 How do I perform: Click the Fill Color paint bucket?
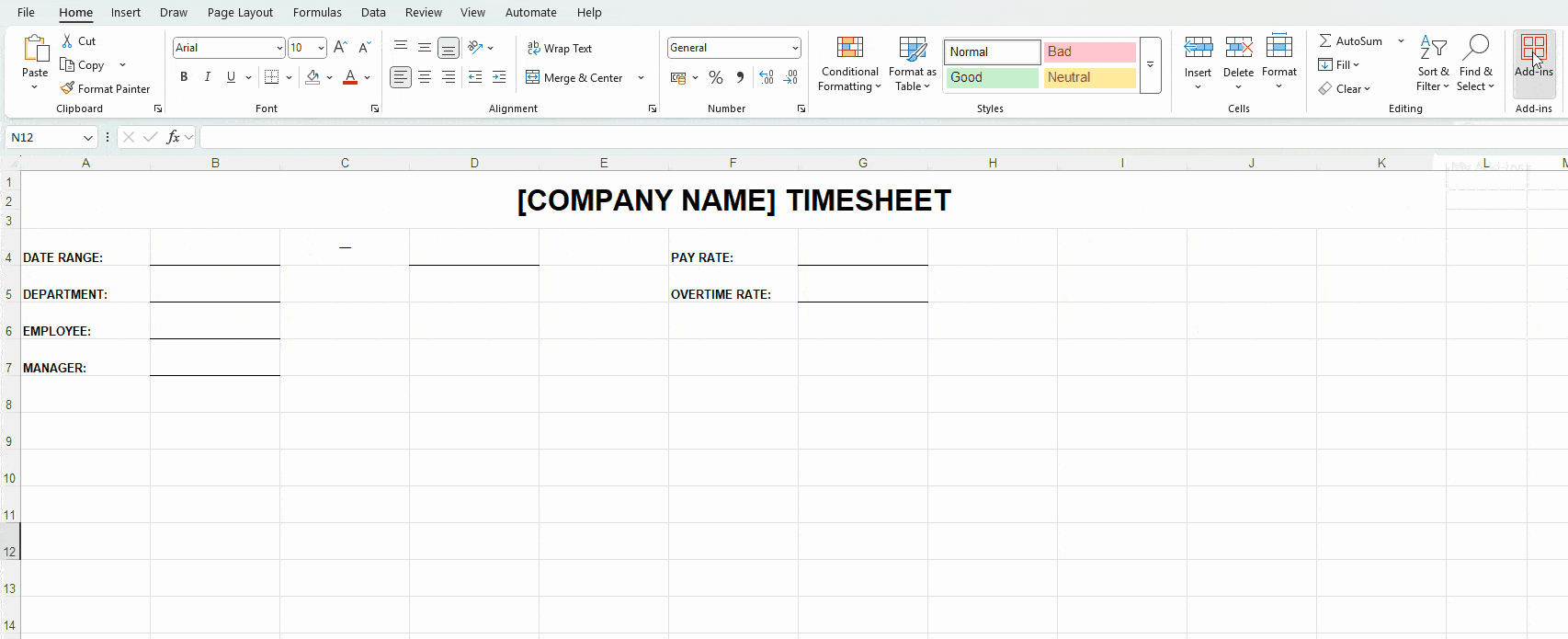[x=313, y=77]
